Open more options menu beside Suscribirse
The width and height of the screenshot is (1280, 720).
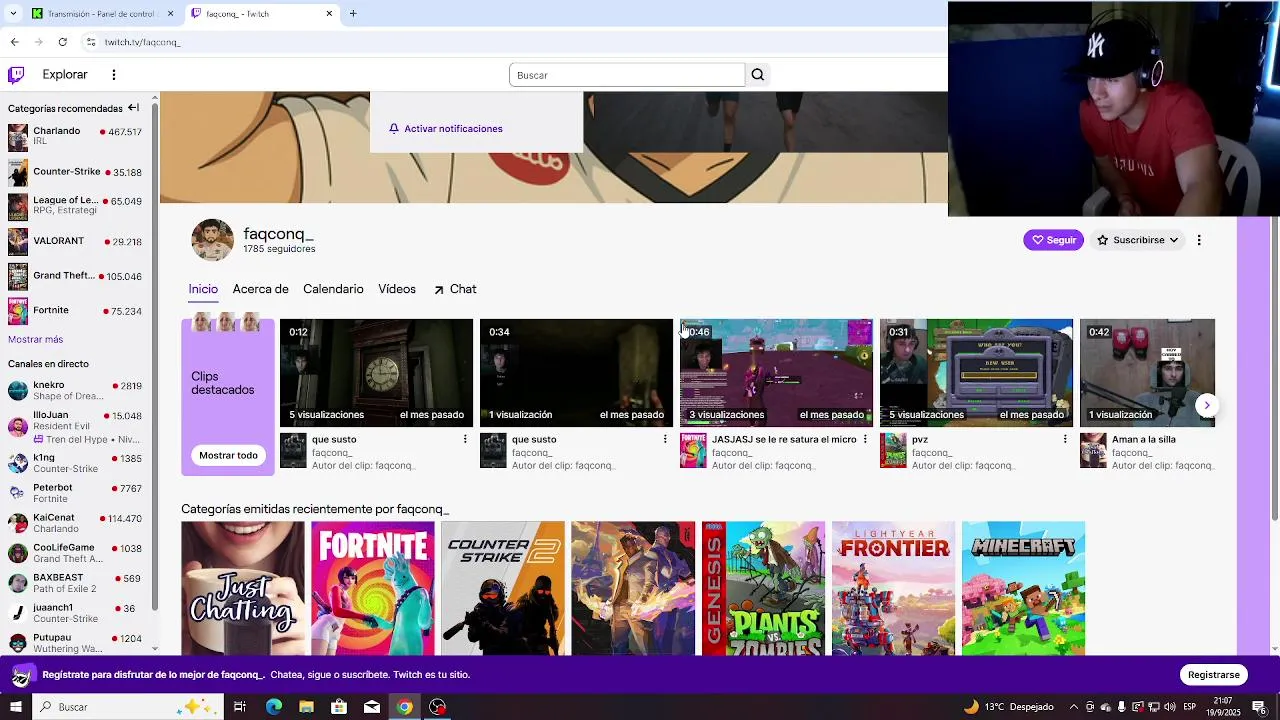[x=1199, y=240]
